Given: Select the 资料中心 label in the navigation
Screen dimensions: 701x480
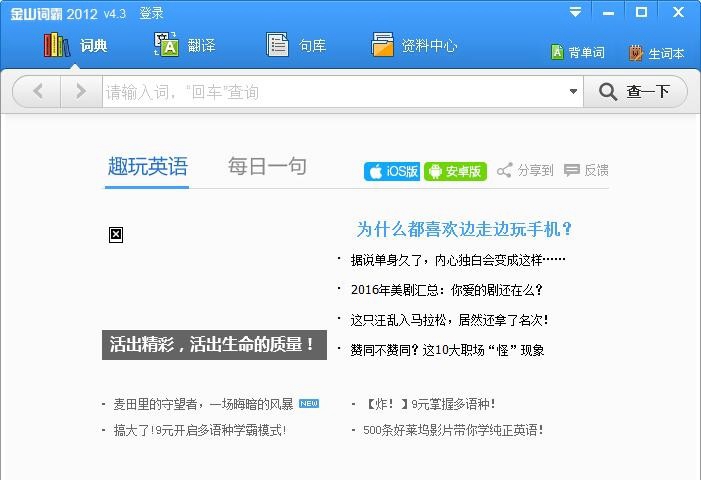Looking at the screenshot, I should (x=429, y=46).
